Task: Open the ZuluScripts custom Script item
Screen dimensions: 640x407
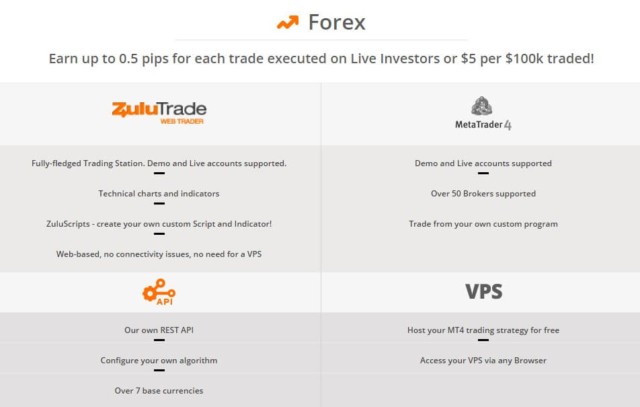Action: pos(159,224)
